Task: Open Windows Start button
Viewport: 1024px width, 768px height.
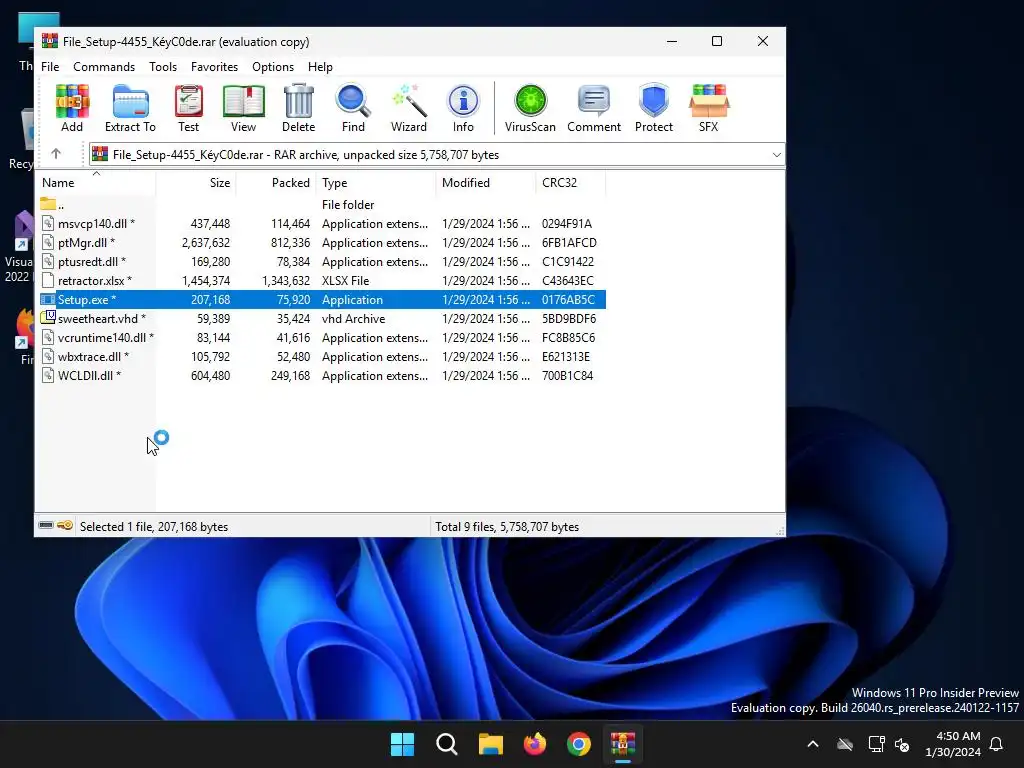Action: pyautogui.click(x=402, y=744)
